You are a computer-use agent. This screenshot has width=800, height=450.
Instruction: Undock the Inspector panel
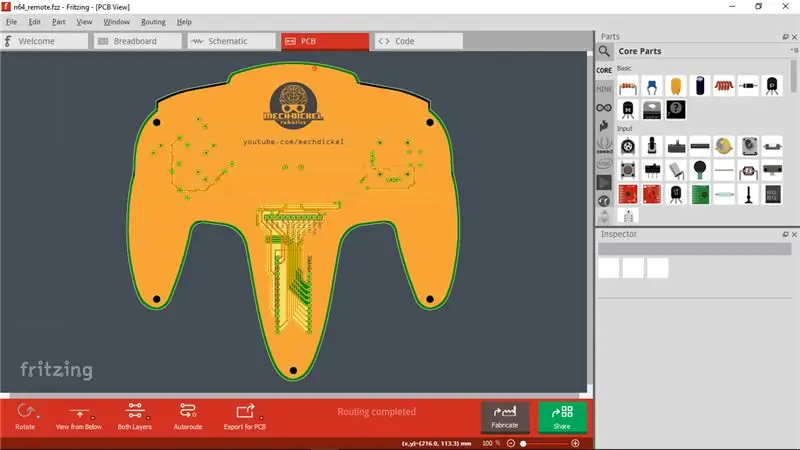(785, 234)
